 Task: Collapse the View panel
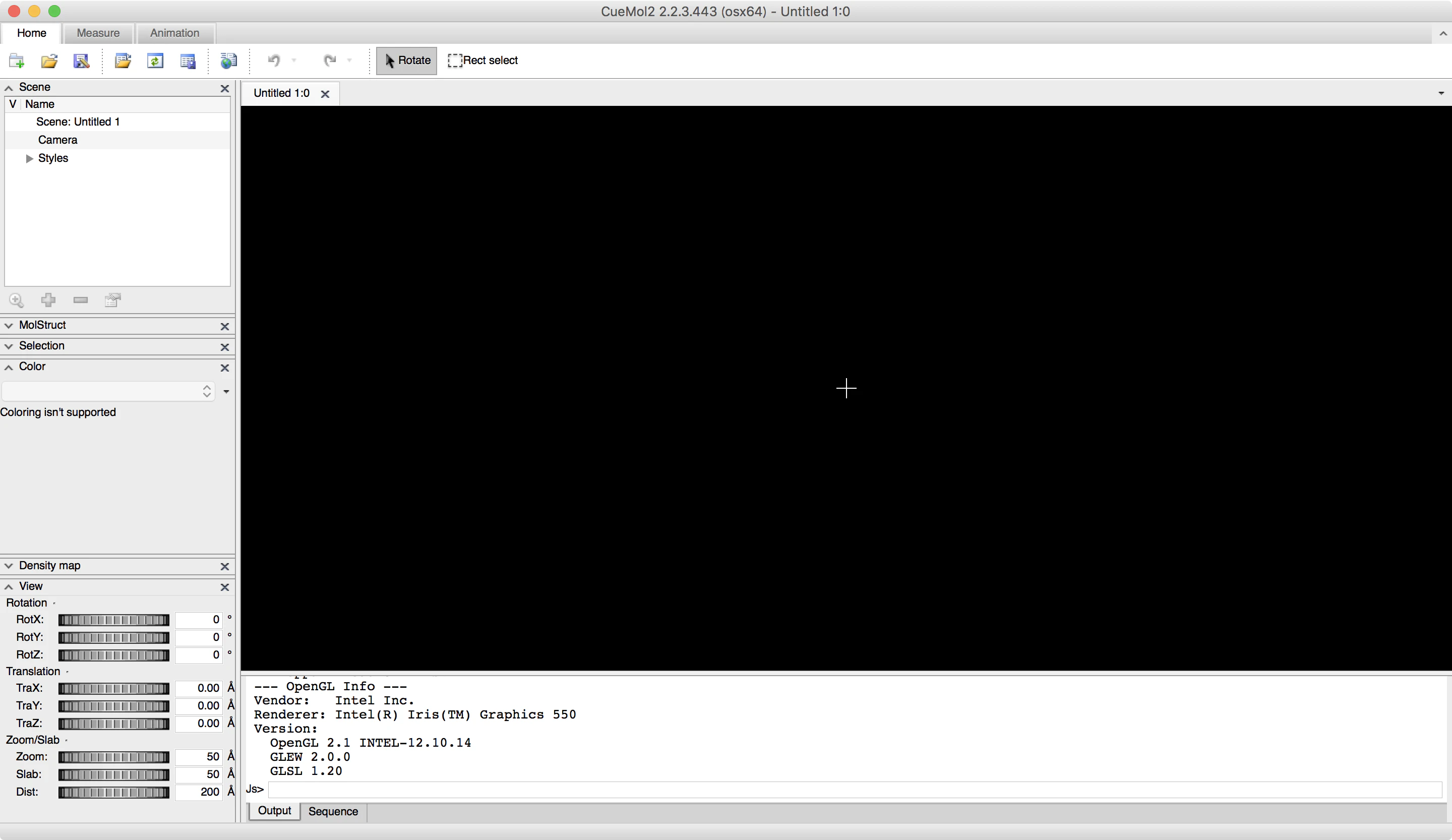tap(9, 586)
